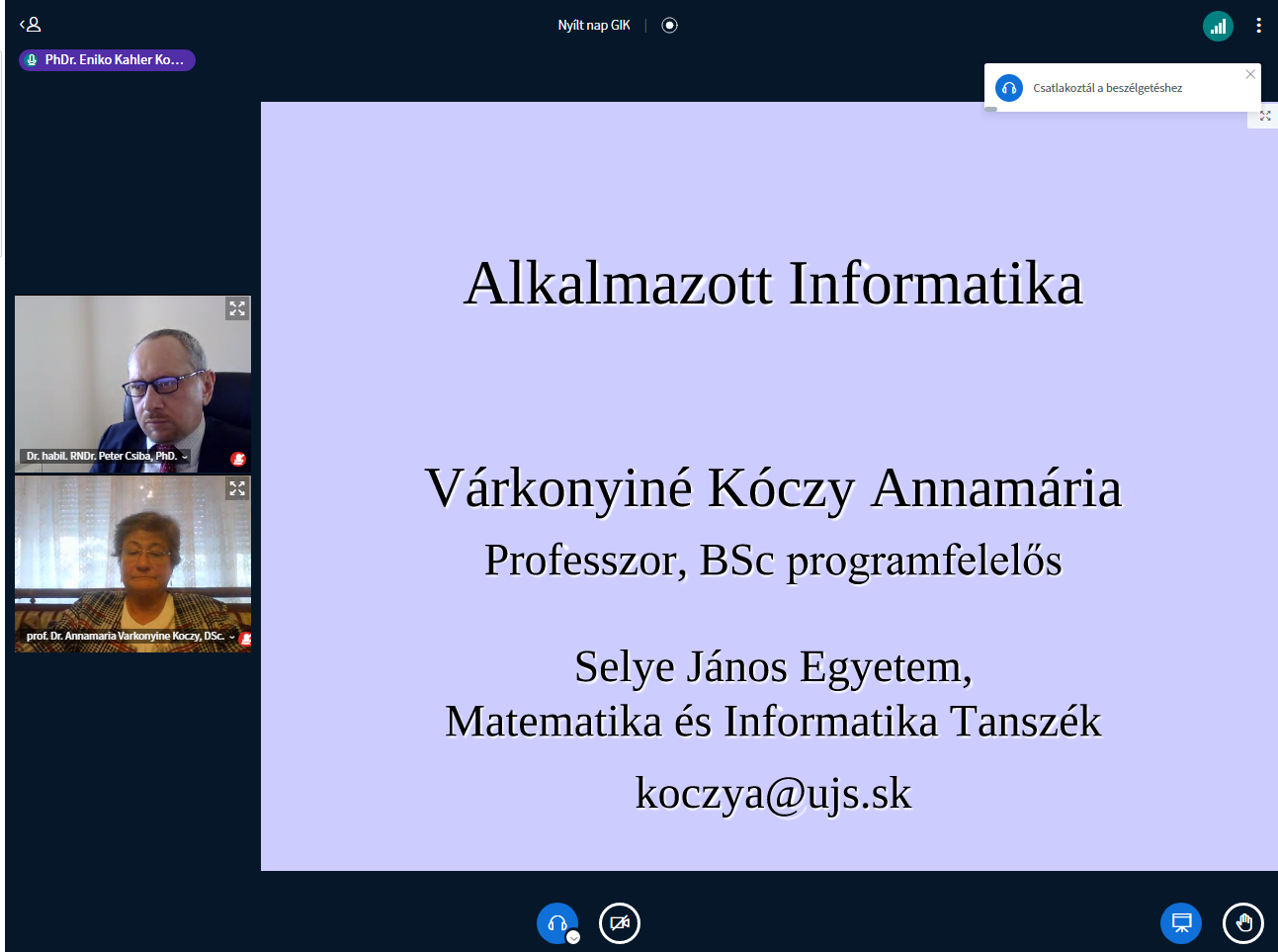Image resolution: width=1278 pixels, height=952 pixels.
Task: Click the Alkalmazott Informatika slide title
Action: click(773, 284)
